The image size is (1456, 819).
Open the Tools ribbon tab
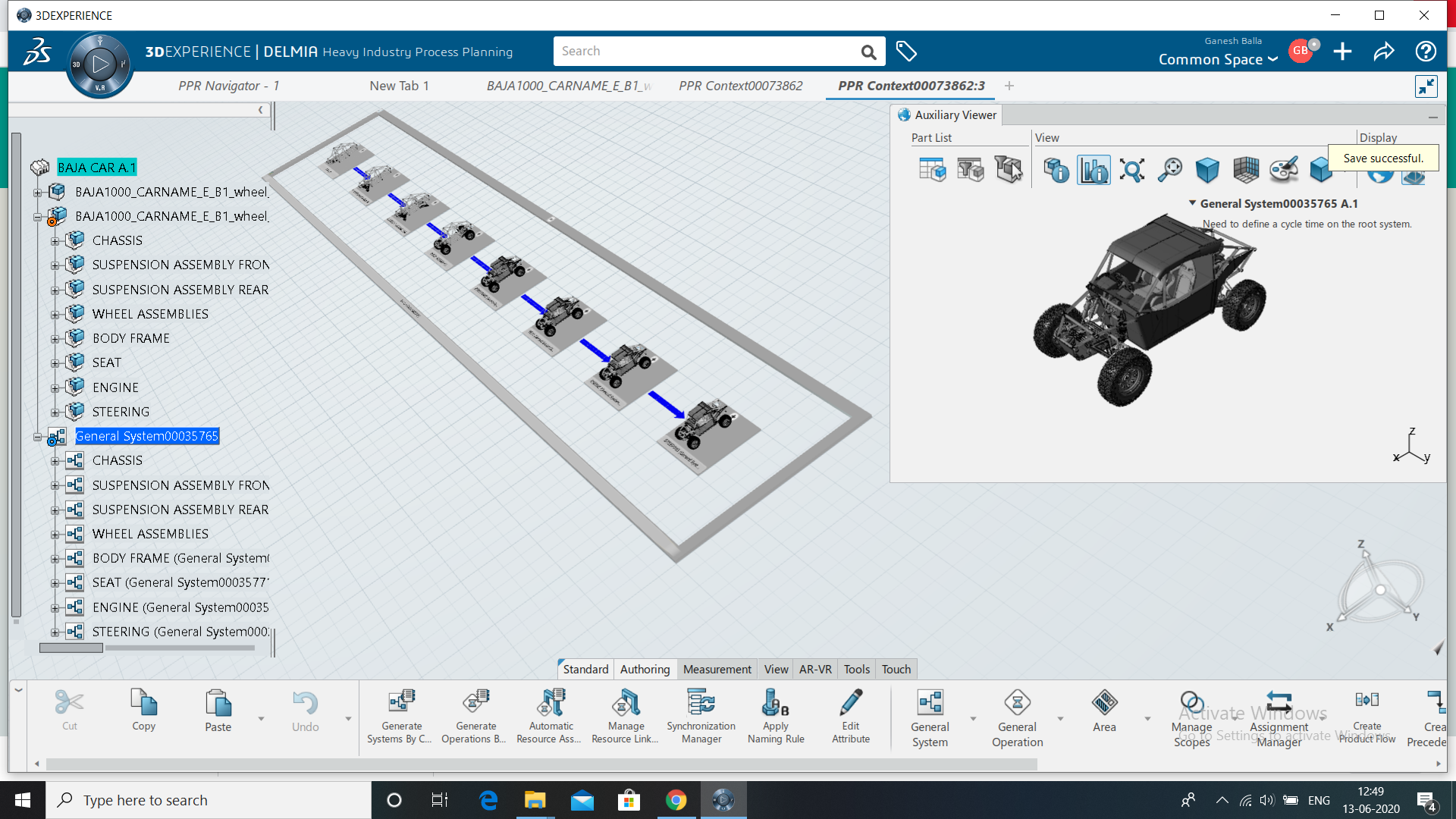click(857, 669)
